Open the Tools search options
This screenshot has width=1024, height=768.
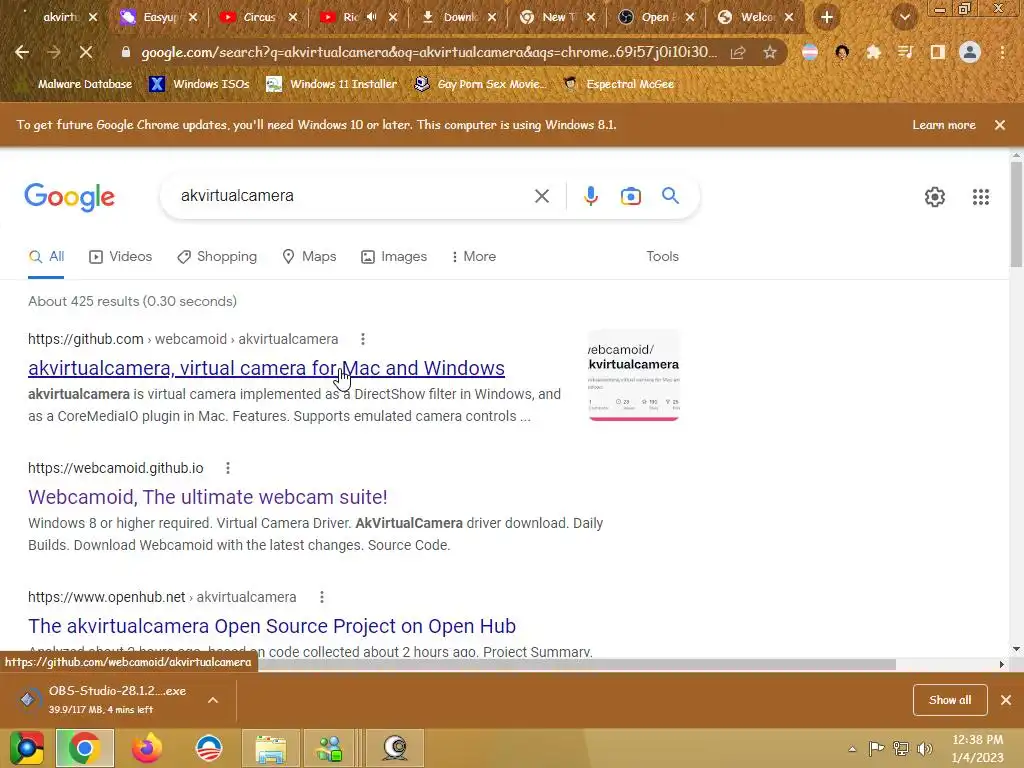[x=662, y=257]
